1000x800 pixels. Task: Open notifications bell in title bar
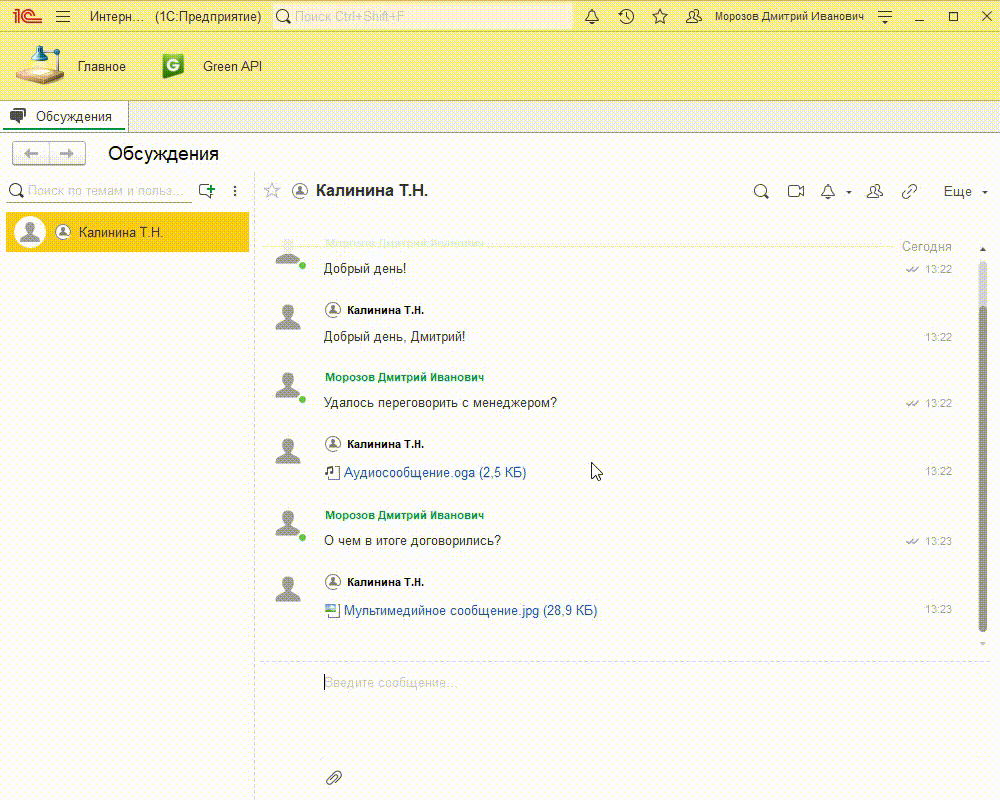(592, 17)
